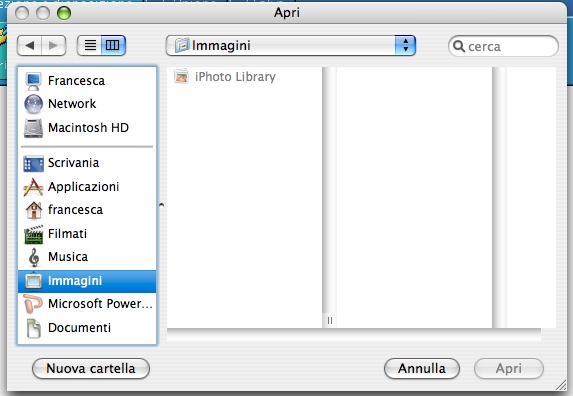
Task: Click the Documenti document icon
Action: (34, 328)
